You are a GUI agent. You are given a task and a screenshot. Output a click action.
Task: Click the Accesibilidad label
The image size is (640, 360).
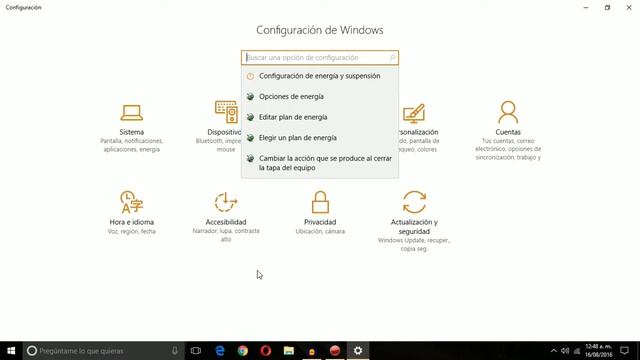(226, 222)
